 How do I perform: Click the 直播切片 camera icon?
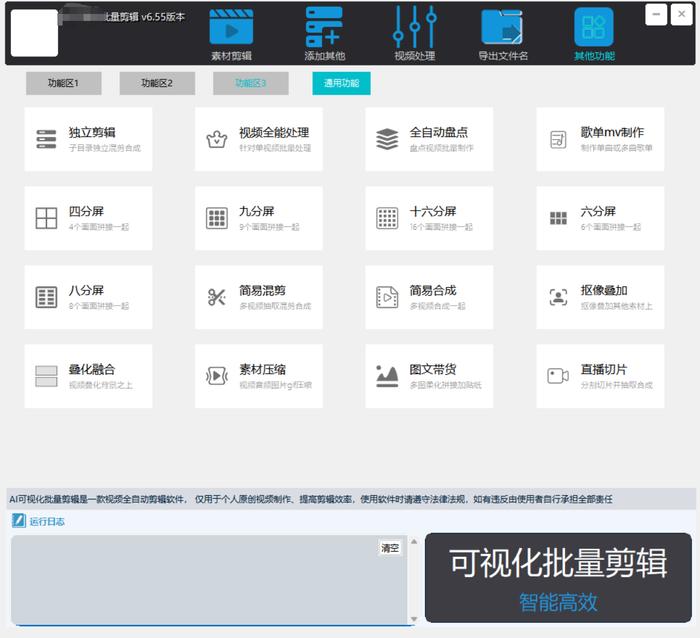(x=558, y=376)
